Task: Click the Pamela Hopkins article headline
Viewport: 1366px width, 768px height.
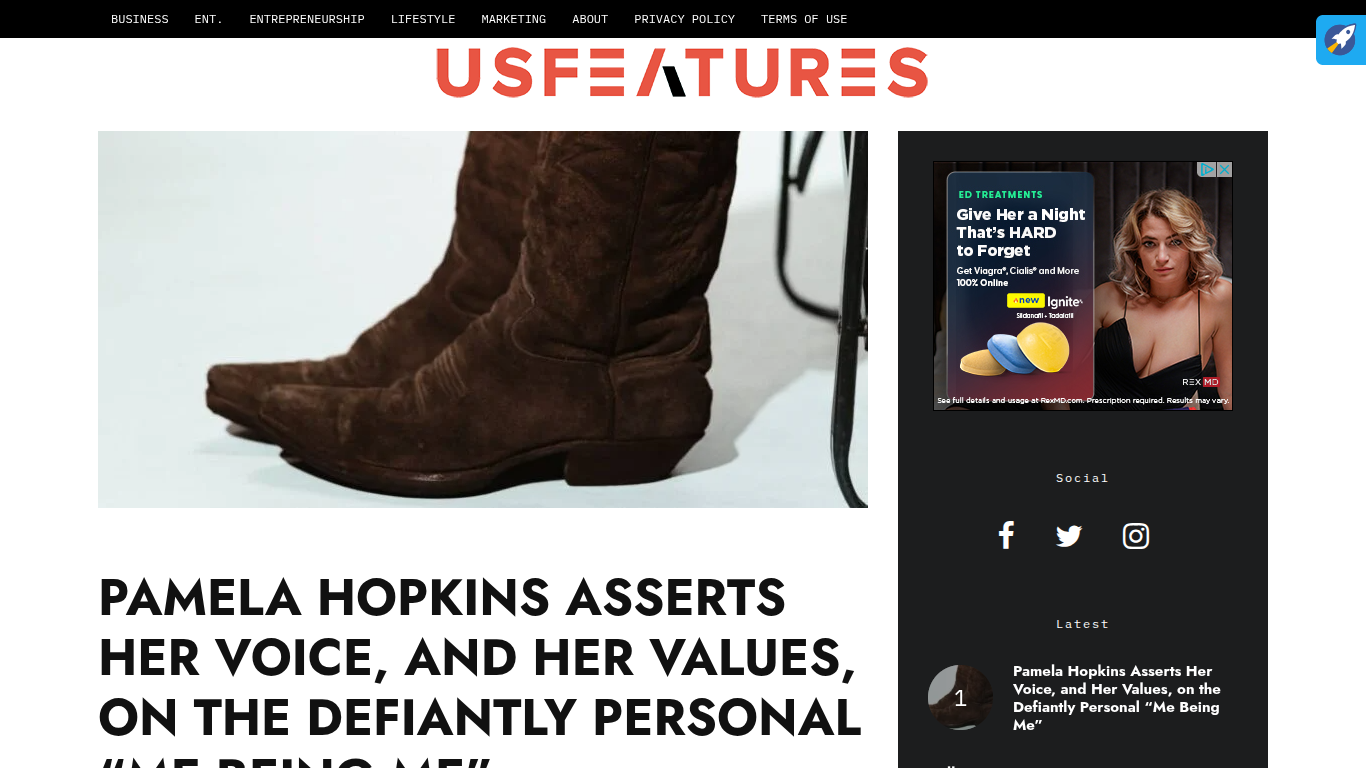Action: (480, 670)
